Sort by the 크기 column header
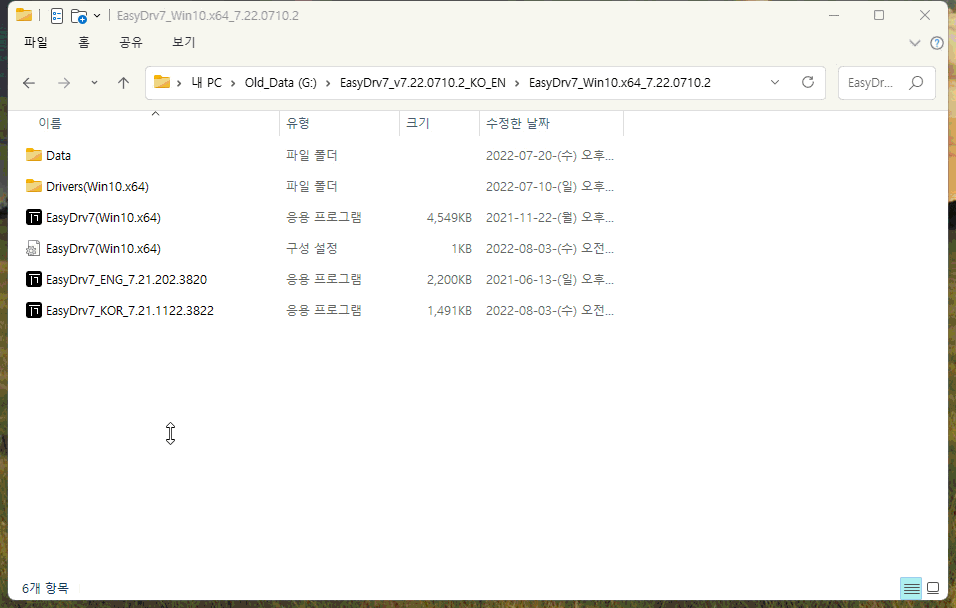The height and width of the screenshot is (608, 956). pyautogui.click(x=418, y=123)
